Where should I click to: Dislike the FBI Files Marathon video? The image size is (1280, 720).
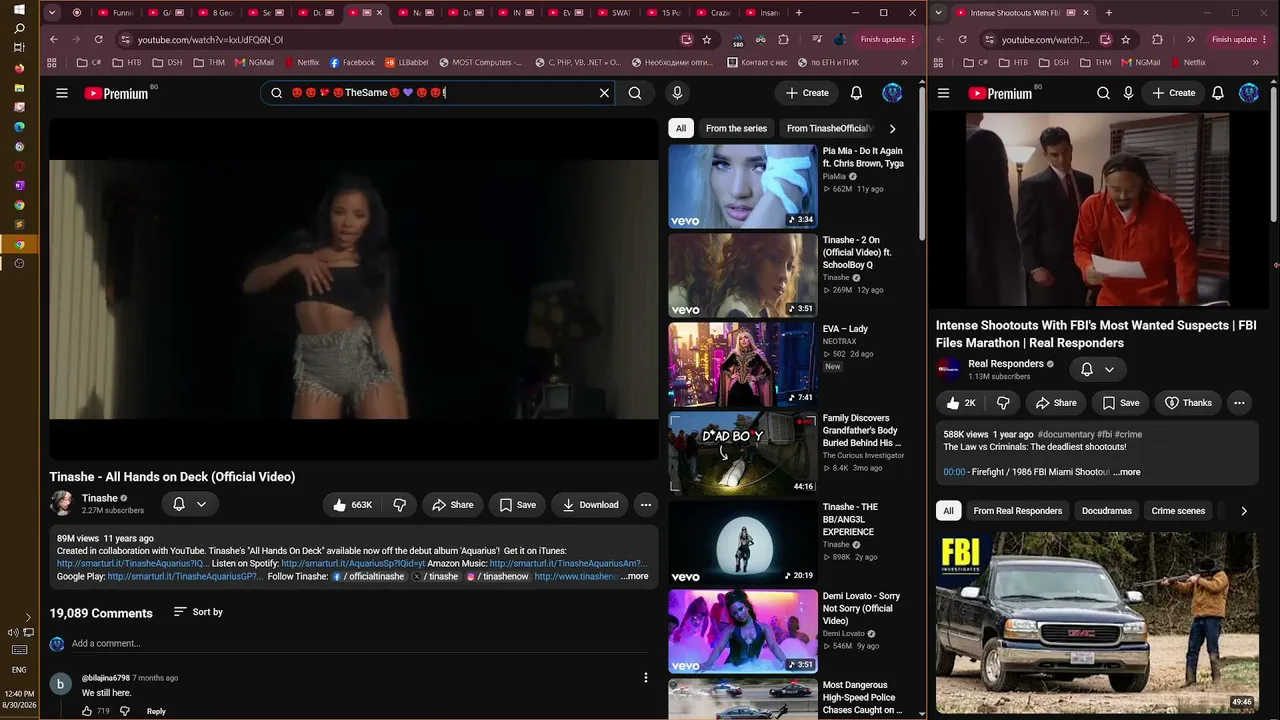1003,403
